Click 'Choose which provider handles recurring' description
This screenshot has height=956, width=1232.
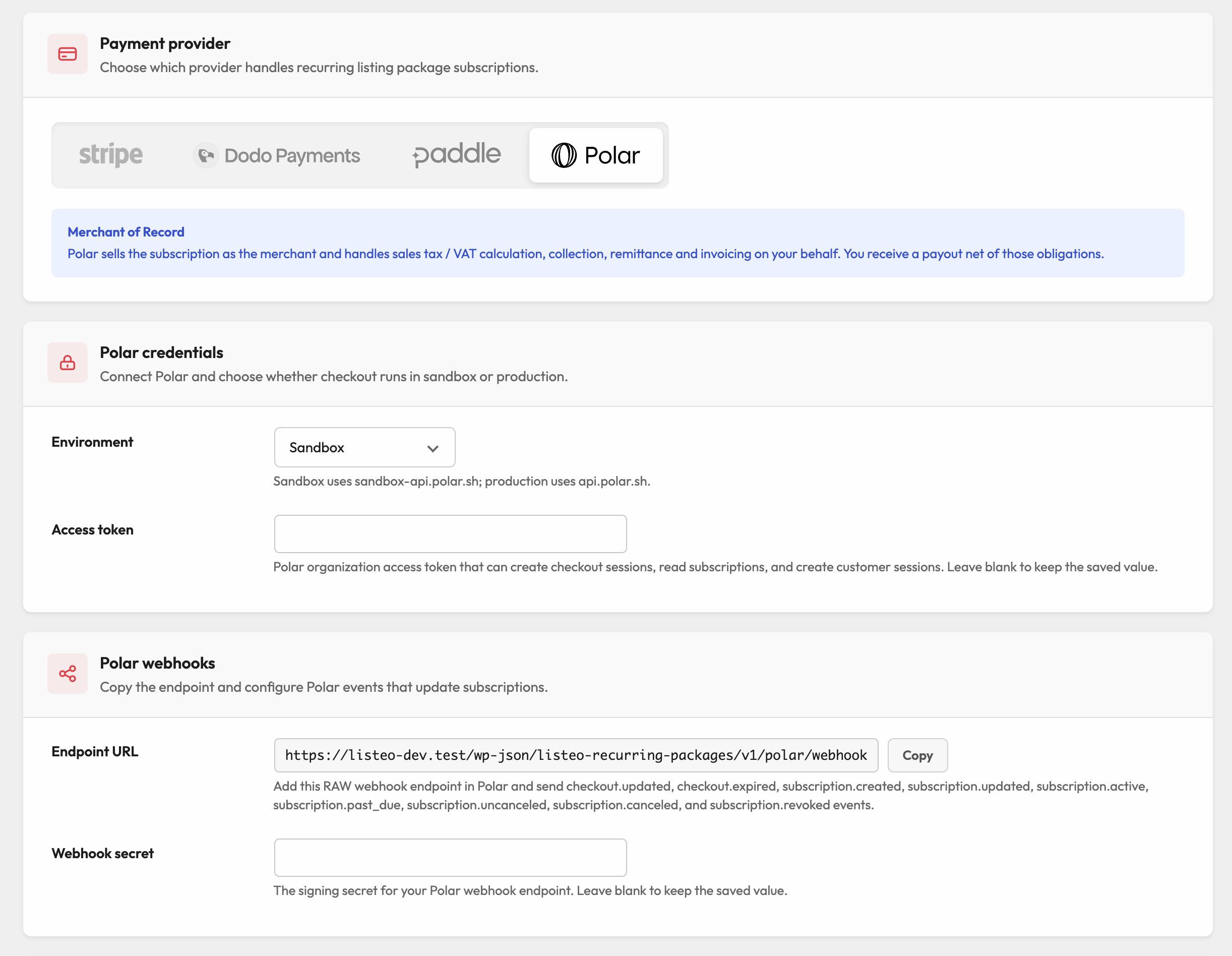pyautogui.click(x=319, y=68)
